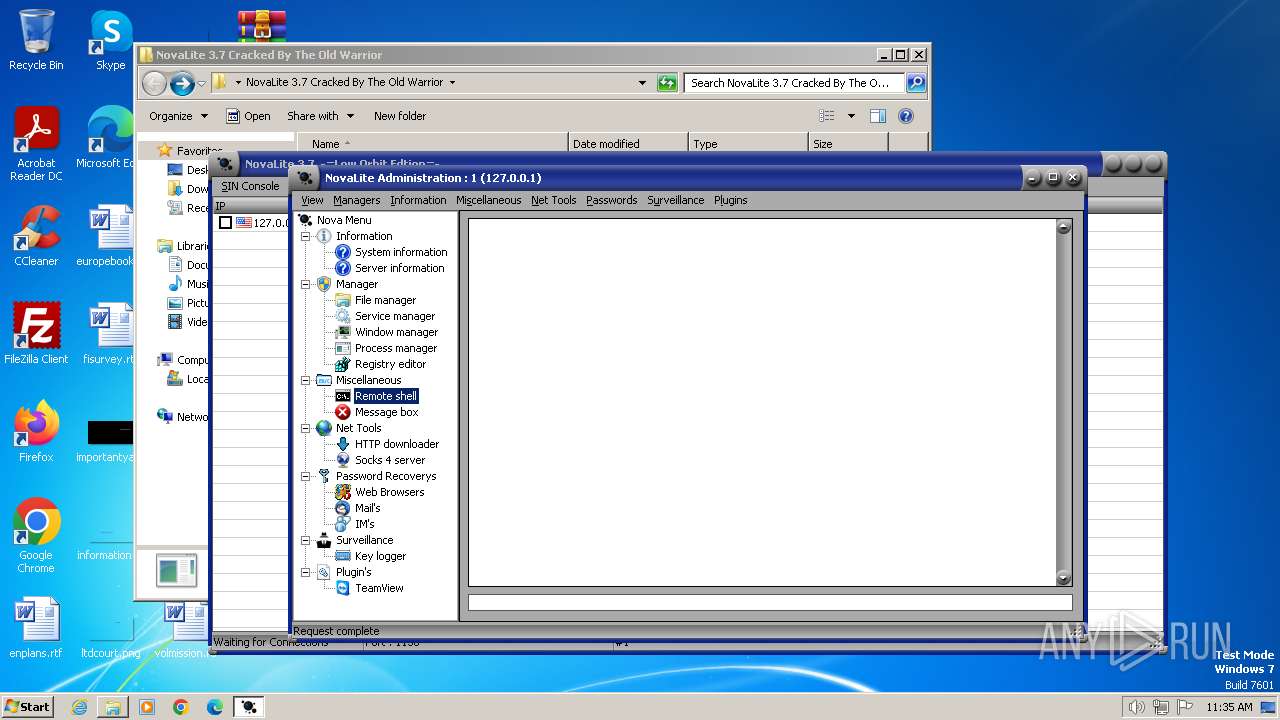The image size is (1280, 720).
Task: Collapse the Plugin's tree node
Action: point(306,572)
